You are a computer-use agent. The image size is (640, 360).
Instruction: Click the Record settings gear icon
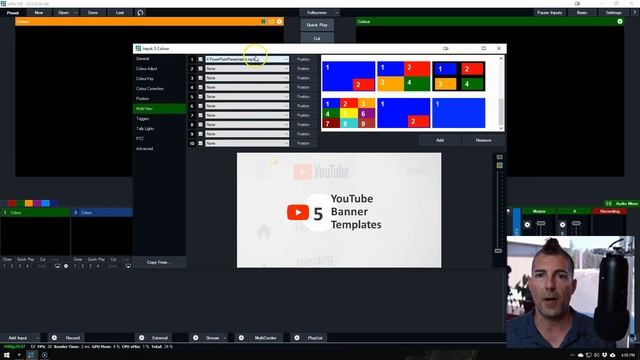[x=54, y=338]
